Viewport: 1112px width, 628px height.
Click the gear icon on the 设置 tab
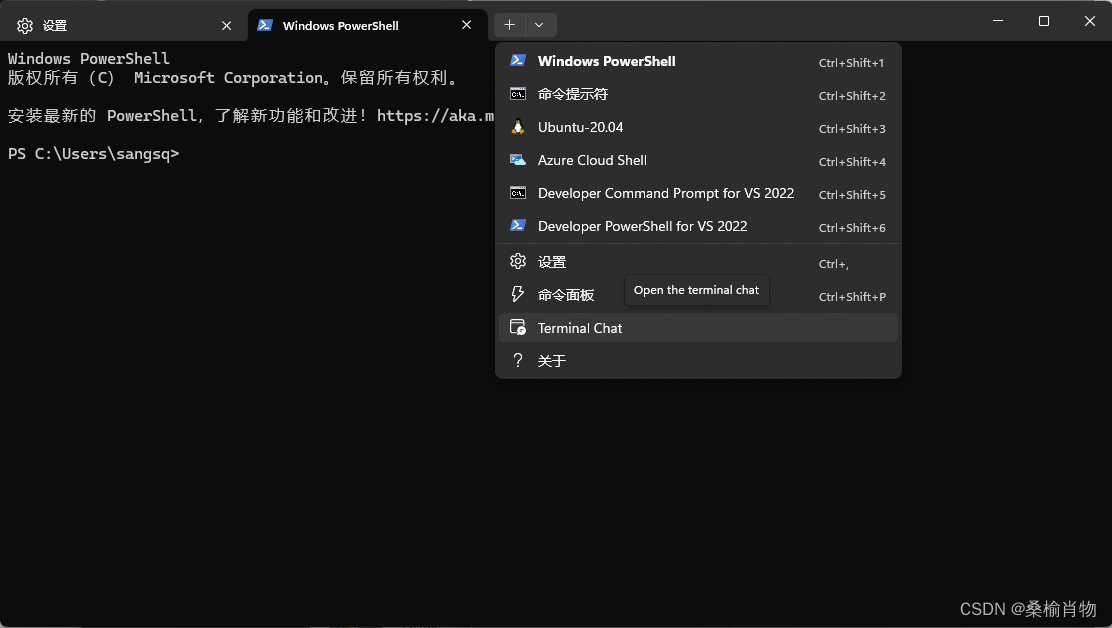[x=25, y=26]
